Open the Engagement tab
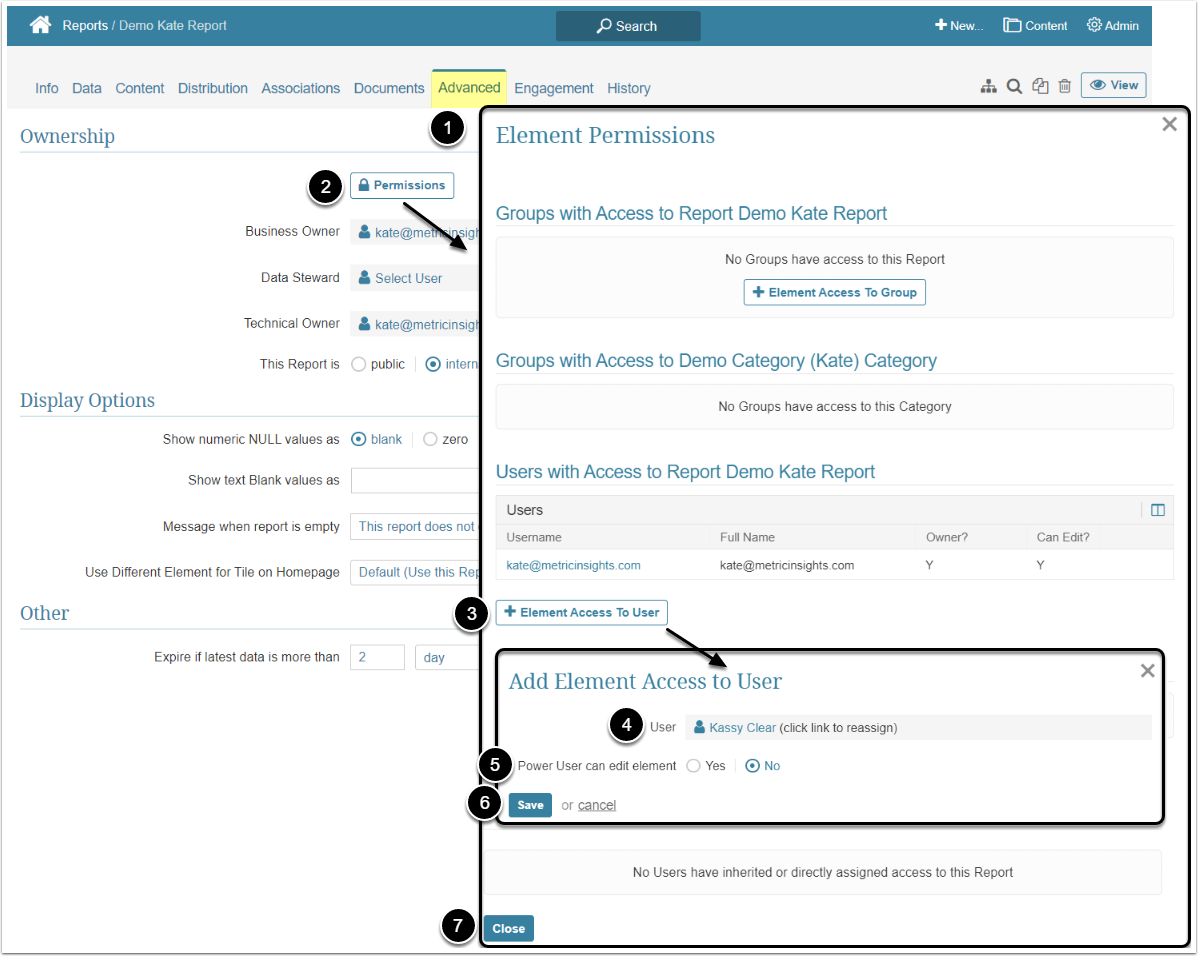 click(554, 88)
